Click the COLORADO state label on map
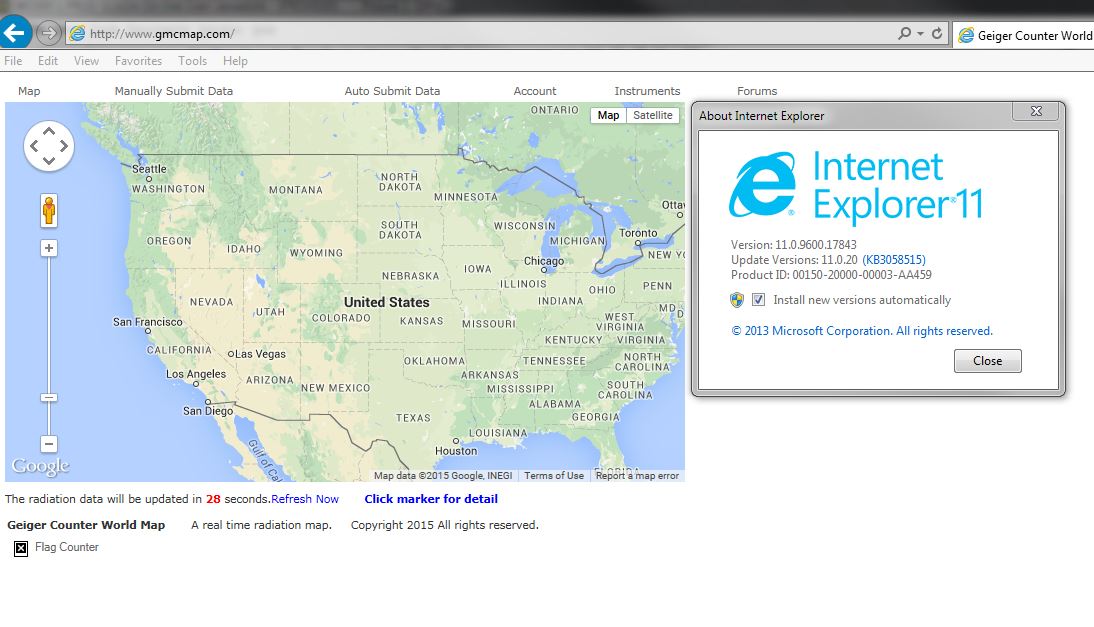Screen dimensions: 1094x627 [x=341, y=318]
